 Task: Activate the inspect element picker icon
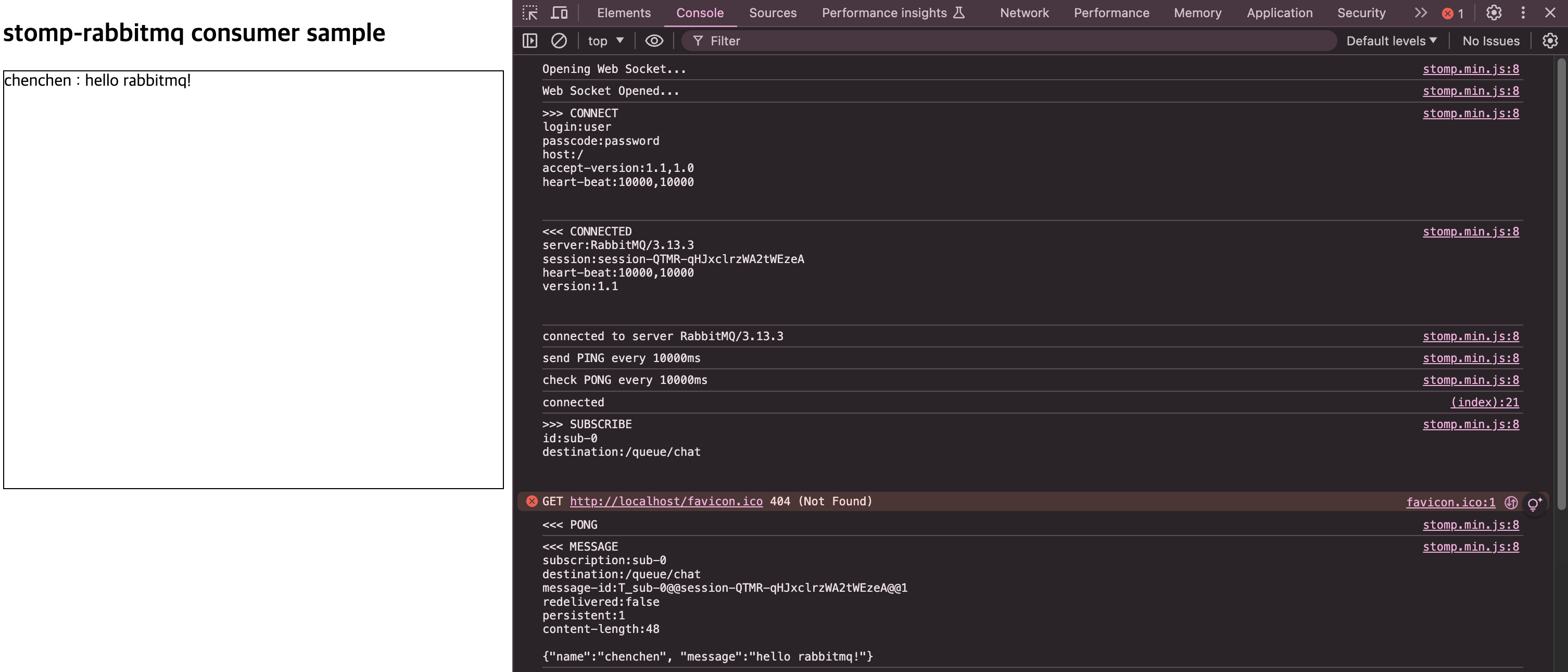(x=529, y=13)
